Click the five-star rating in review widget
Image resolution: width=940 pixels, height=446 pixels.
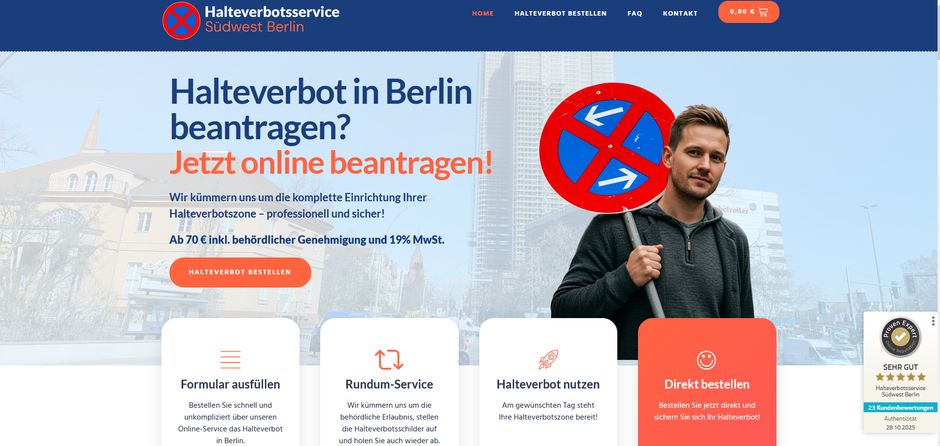(900, 377)
